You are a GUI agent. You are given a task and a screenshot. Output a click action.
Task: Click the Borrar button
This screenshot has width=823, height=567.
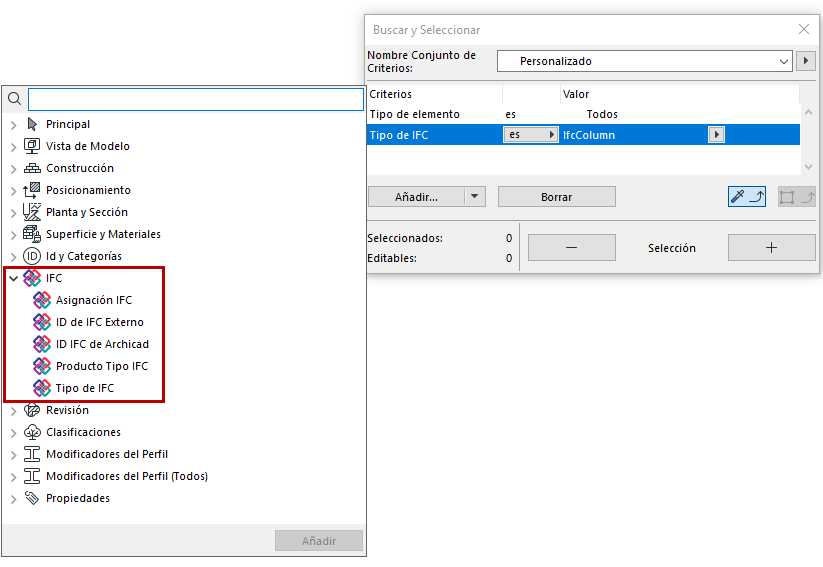(556, 197)
